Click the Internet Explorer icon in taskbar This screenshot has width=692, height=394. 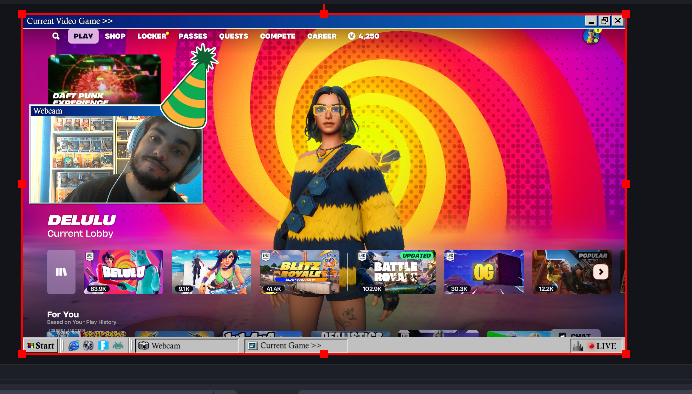pos(74,345)
